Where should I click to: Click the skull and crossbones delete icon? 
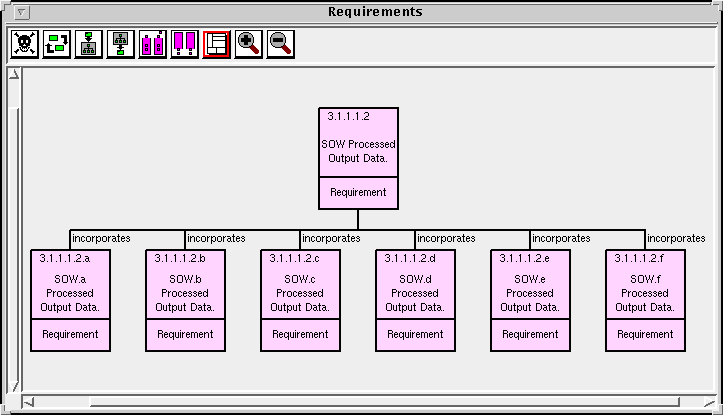pos(24,44)
